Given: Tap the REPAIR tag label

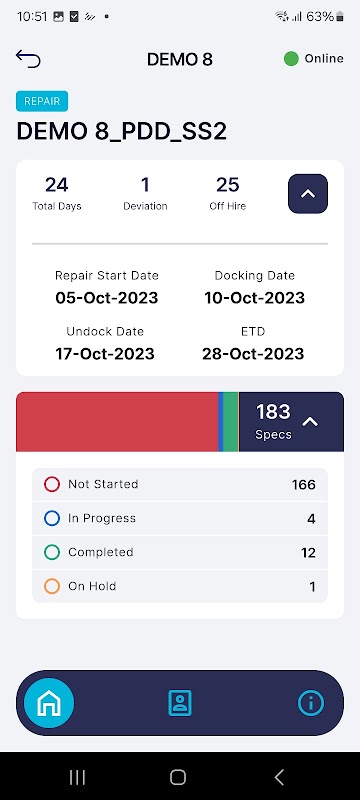Looking at the screenshot, I should coord(42,101).
